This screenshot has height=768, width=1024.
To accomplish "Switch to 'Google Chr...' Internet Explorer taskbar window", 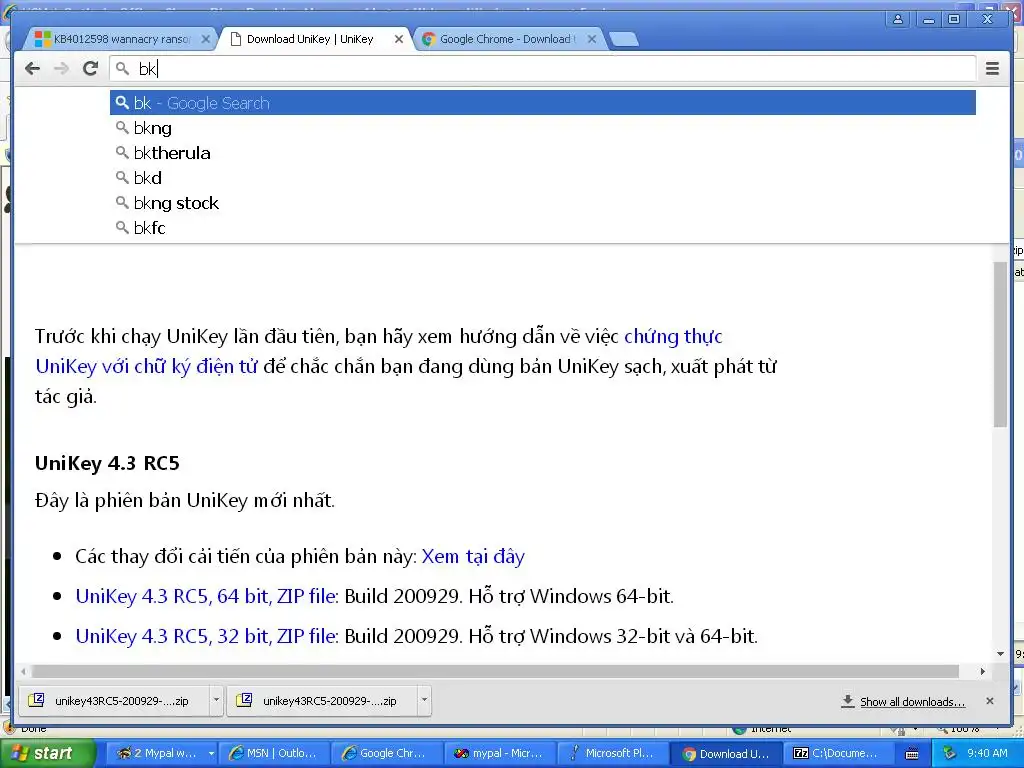I will [386, 754].
